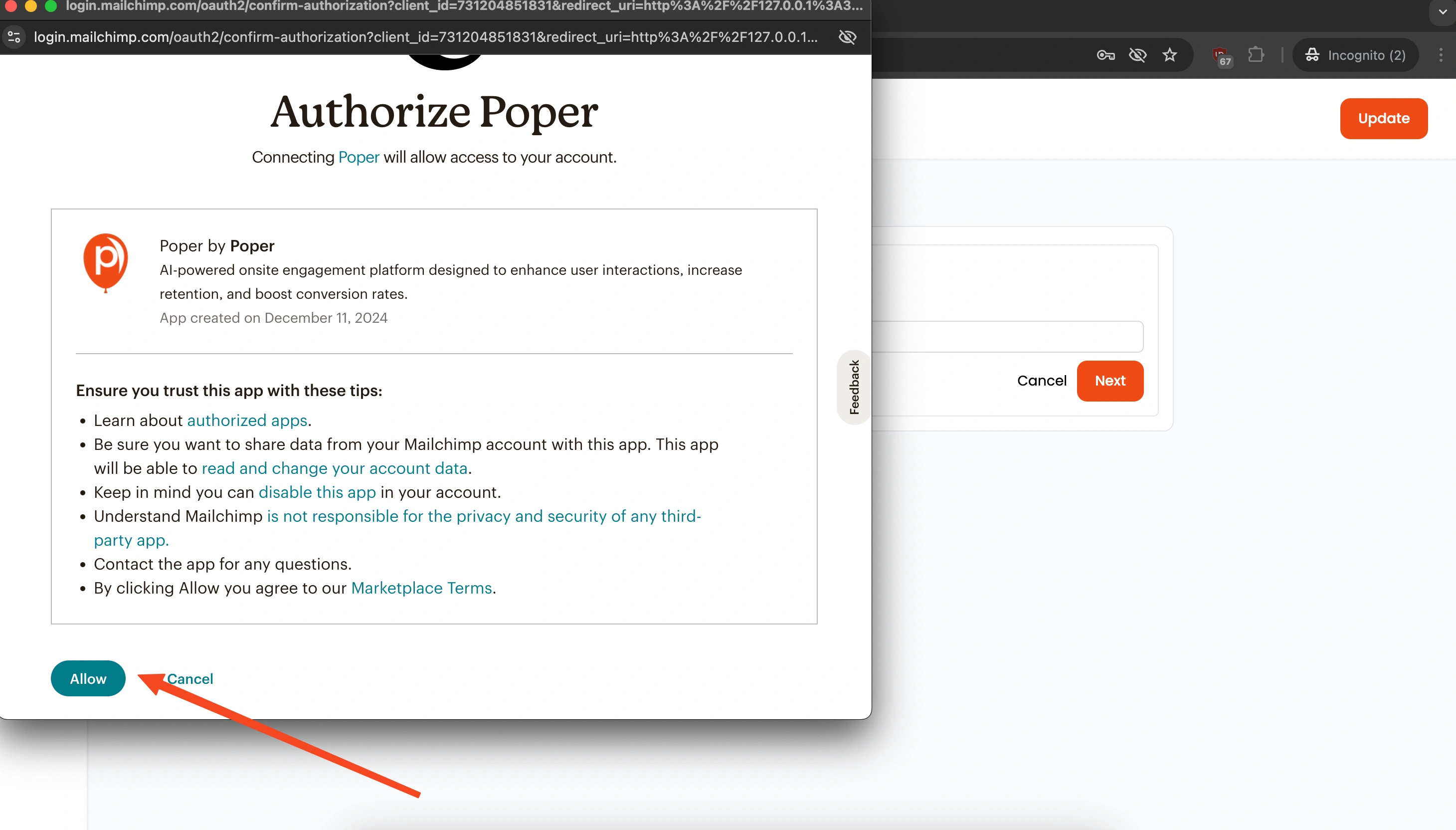Expand the tab search chevron dropdown
Viewport: 1456px width, 830px height.
[1443, 11]
